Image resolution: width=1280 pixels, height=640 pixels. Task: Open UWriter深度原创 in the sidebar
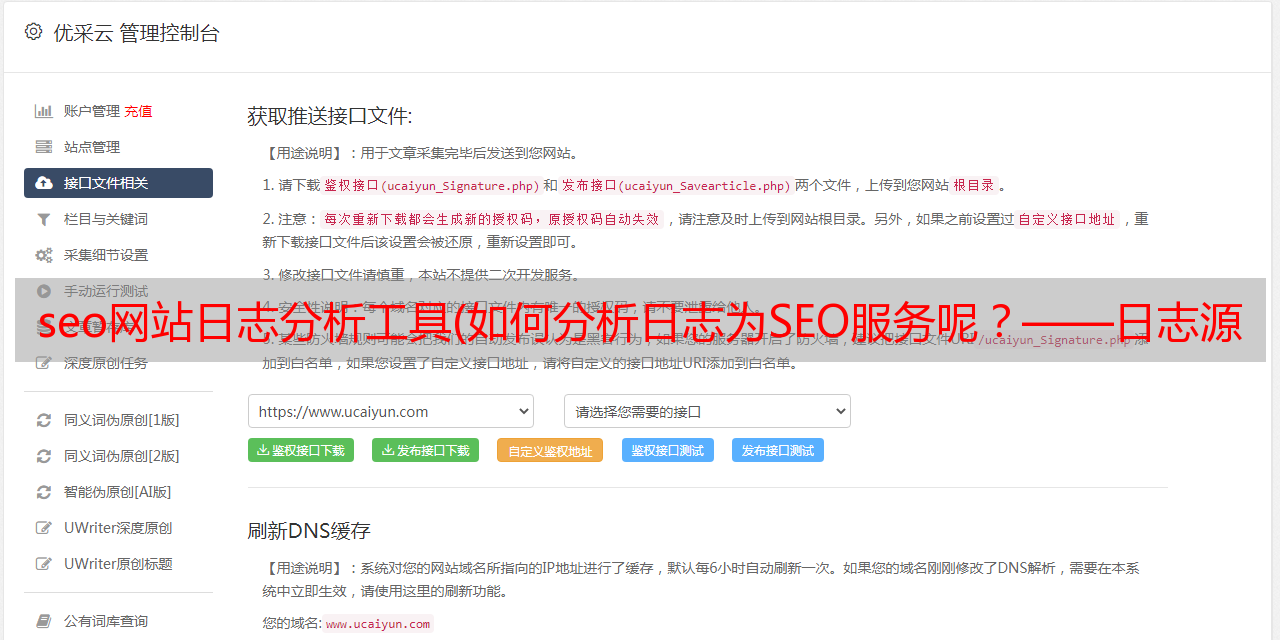[118, 528]
